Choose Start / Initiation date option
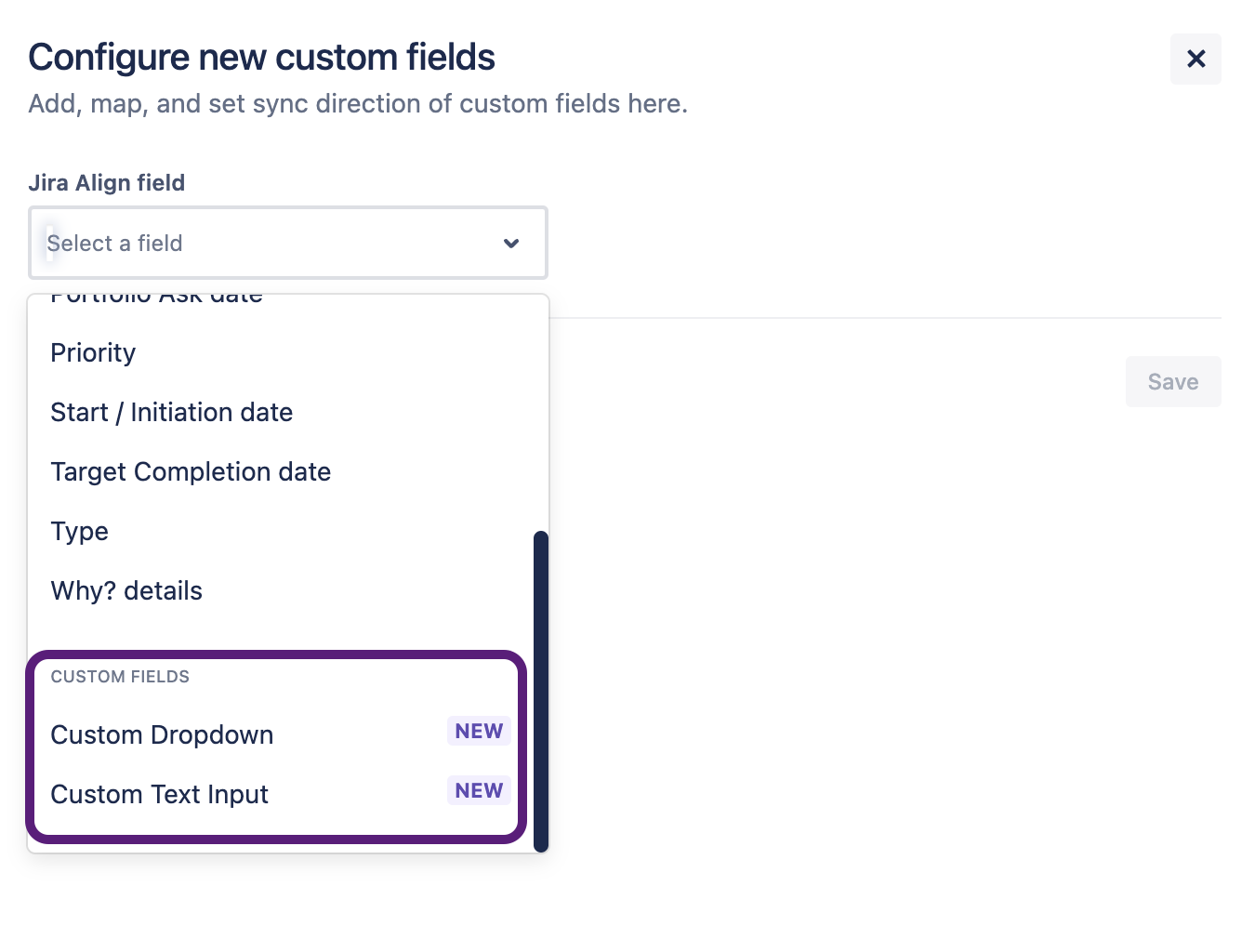 pyautogui.click(x=171, y=412)
